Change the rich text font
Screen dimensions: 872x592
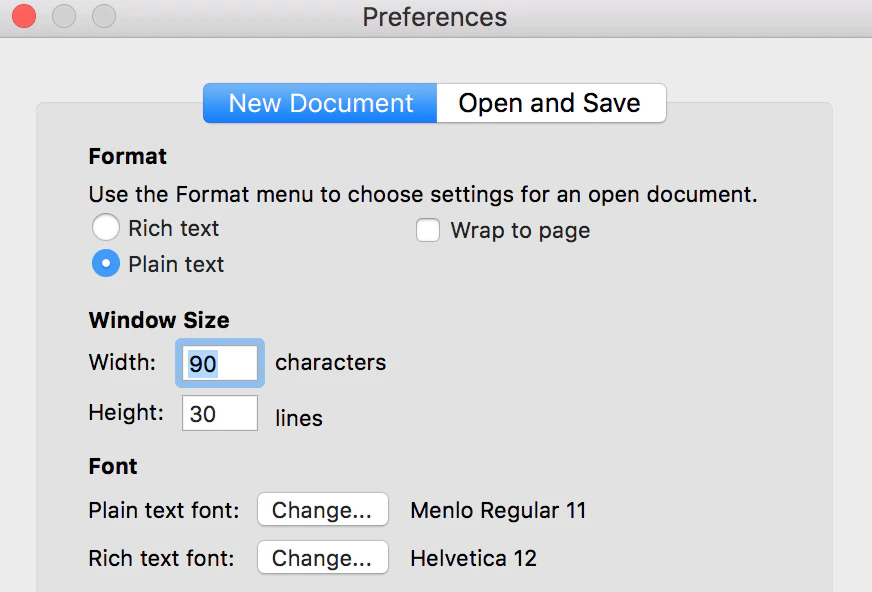click(x=323, y=557)
